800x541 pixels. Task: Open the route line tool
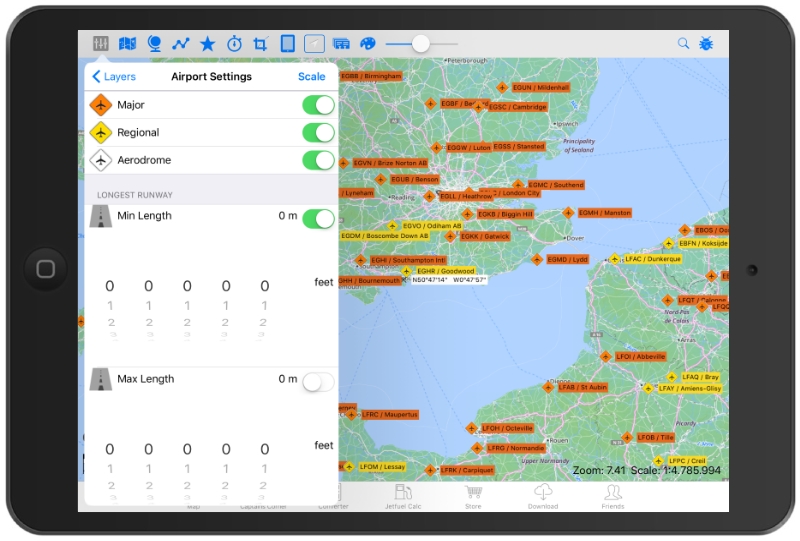[x=181, y=44]
